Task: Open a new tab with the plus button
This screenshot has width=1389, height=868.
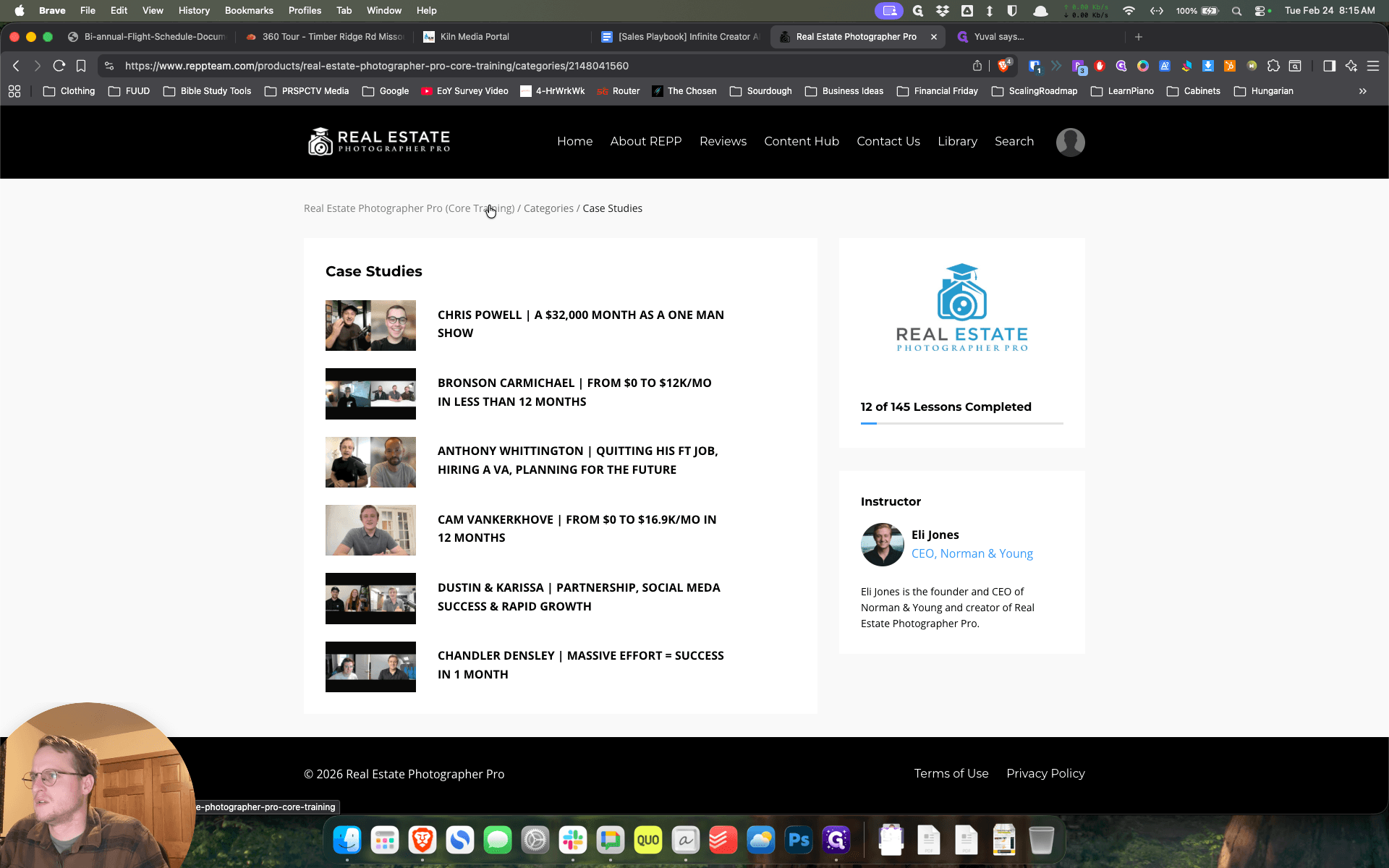Action: pyautogui.click(x=1139, y=37)
